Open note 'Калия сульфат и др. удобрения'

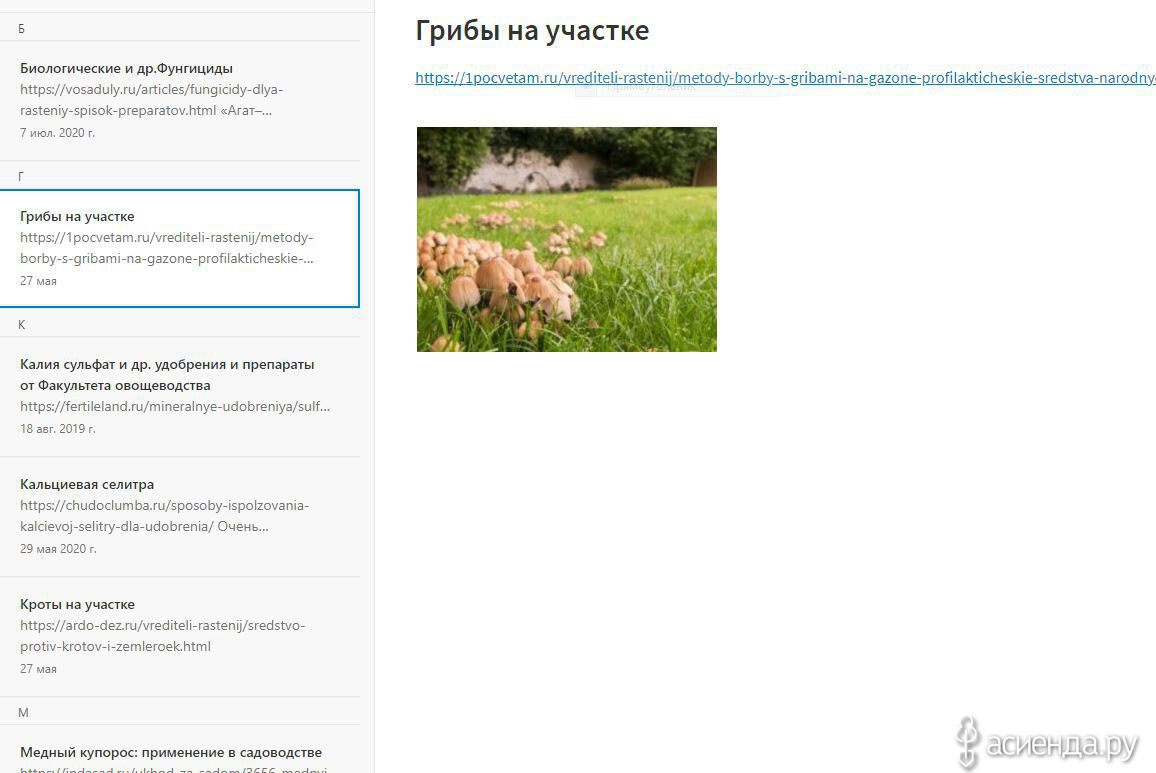click(180, 396)
